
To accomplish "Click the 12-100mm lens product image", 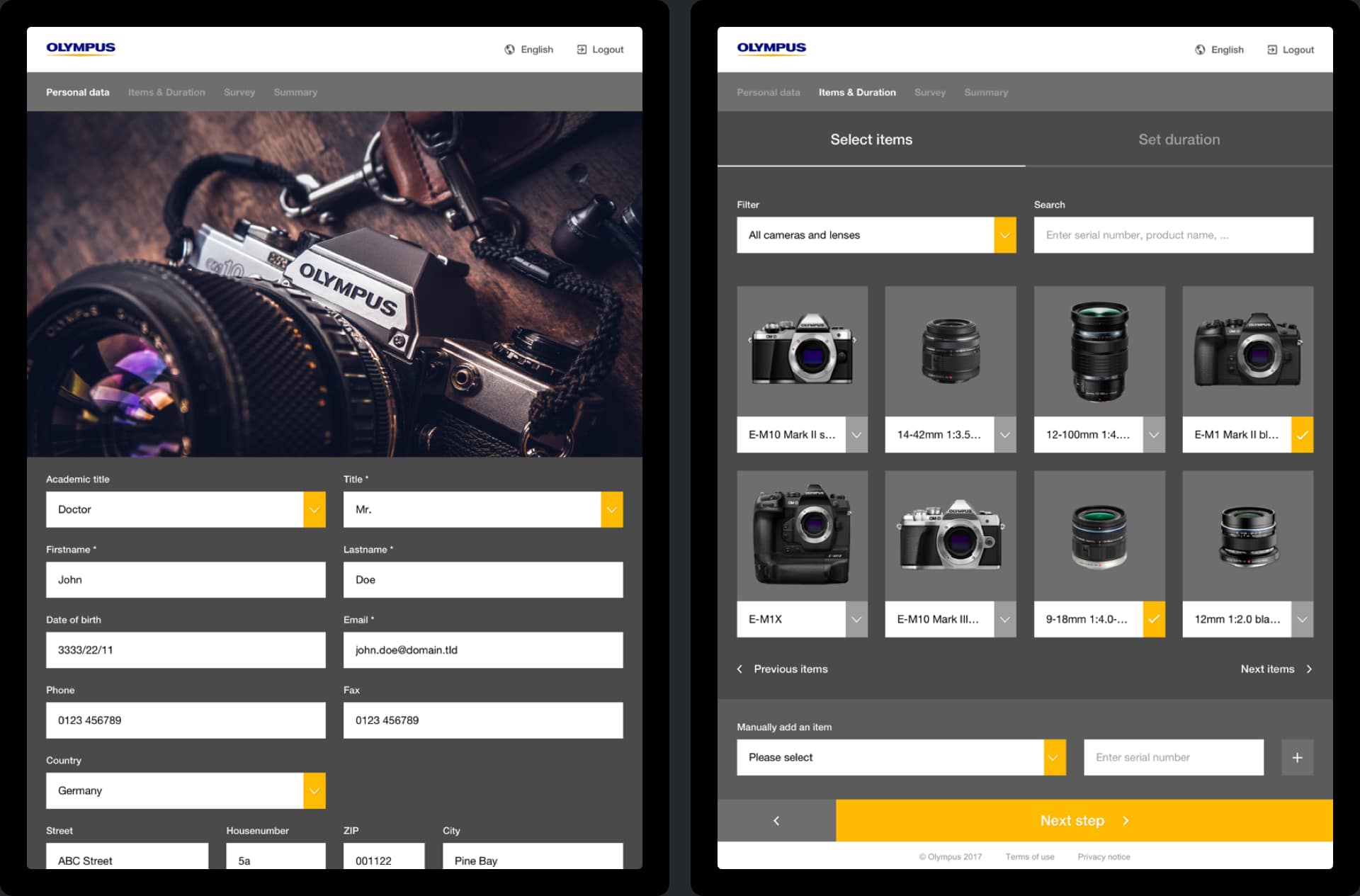I will (1099, 351).
